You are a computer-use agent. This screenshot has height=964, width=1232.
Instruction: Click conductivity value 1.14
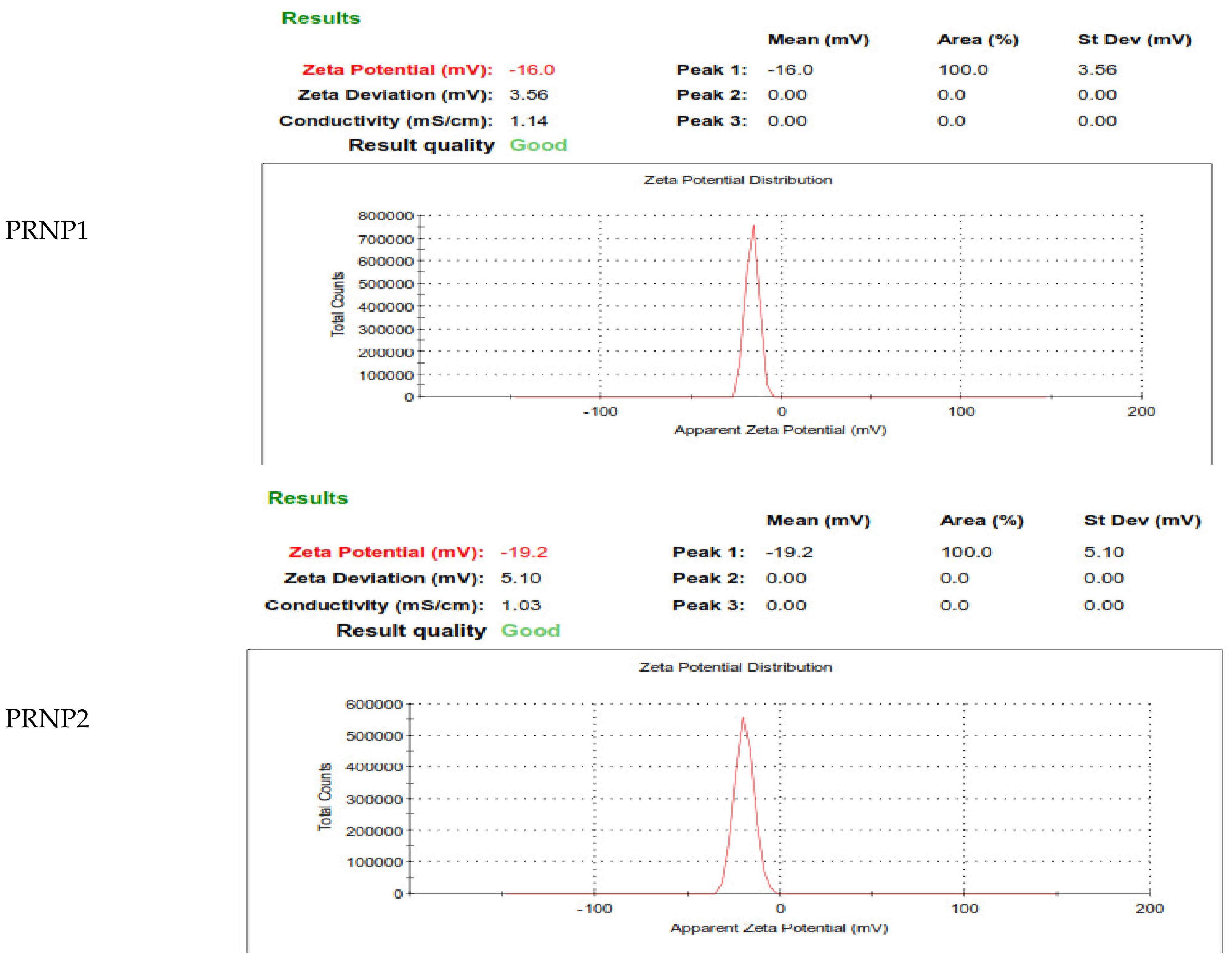tap(528, 121)
